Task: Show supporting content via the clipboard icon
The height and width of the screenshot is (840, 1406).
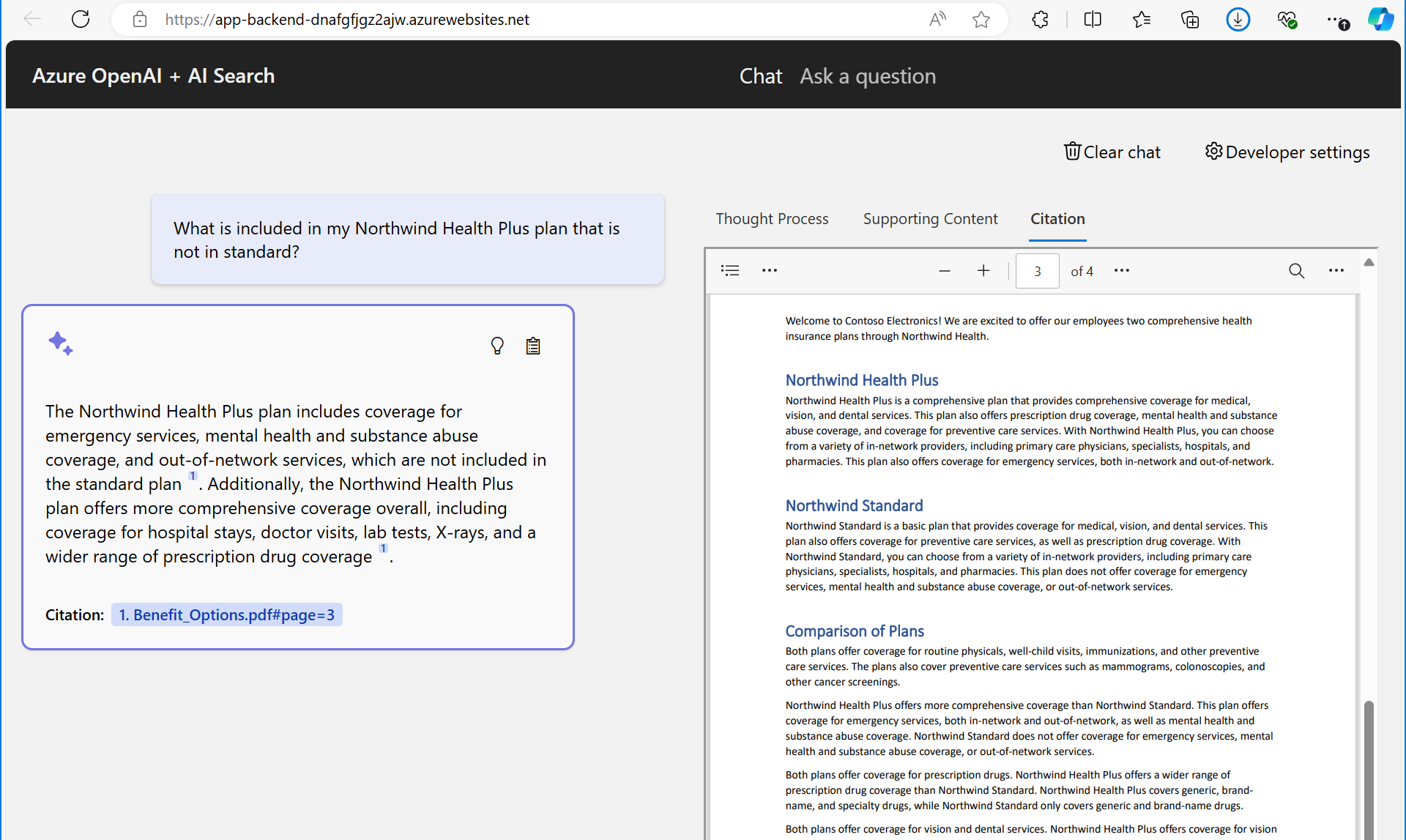Action: pos(533,346)
